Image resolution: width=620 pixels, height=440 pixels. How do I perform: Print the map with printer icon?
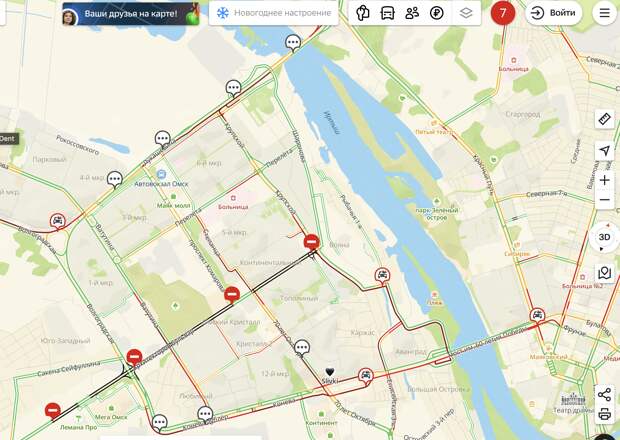[604, 414]
